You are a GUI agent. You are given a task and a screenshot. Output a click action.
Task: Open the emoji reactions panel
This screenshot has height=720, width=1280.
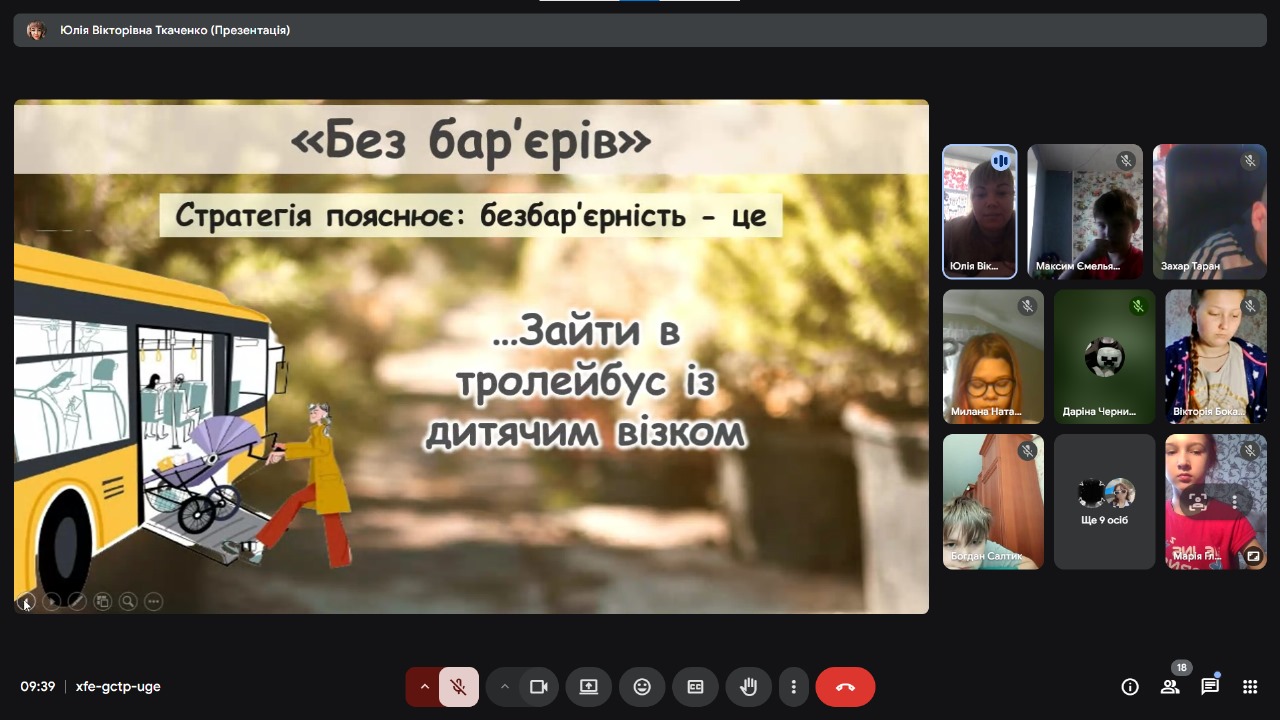click(642, 687)
